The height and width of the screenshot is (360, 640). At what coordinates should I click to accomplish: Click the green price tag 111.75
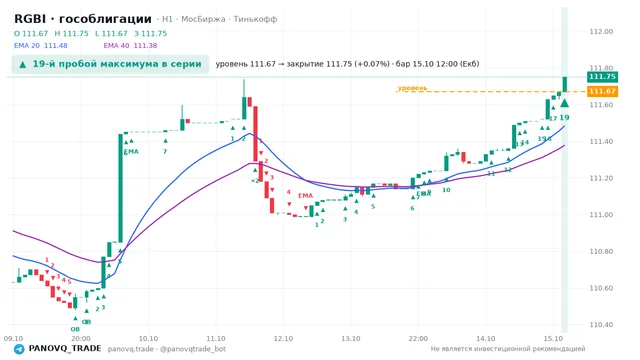[x=602, y=77]
